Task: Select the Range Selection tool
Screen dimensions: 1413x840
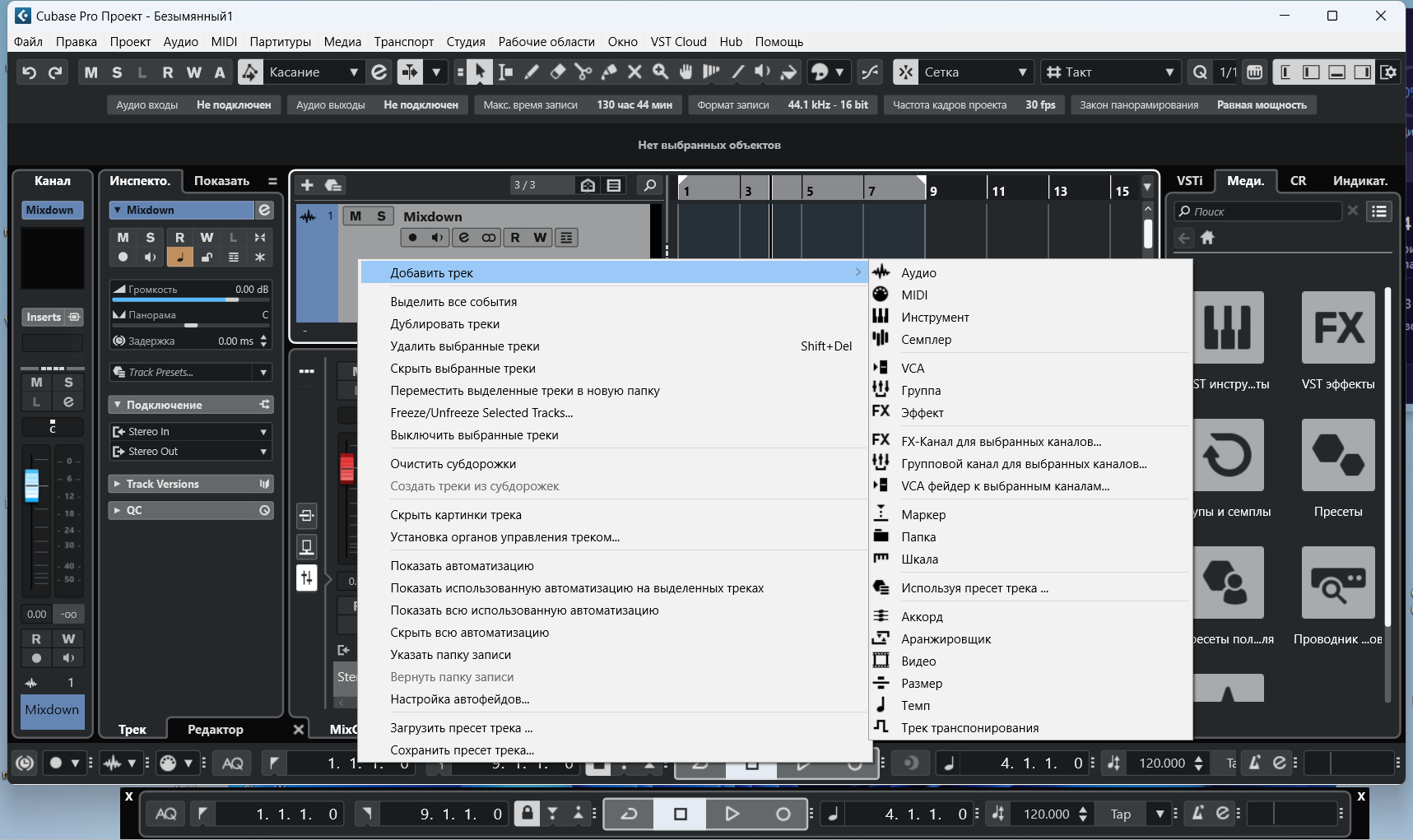Action: (505, 72)
